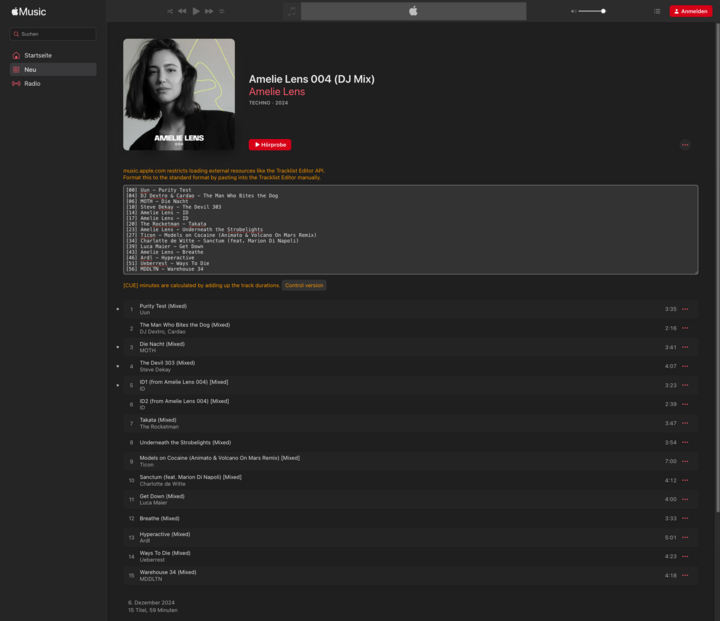The width and height of the screenshot is (720, 621).
Task: Open Radio in the sidebar
Action: pos(53,84)
